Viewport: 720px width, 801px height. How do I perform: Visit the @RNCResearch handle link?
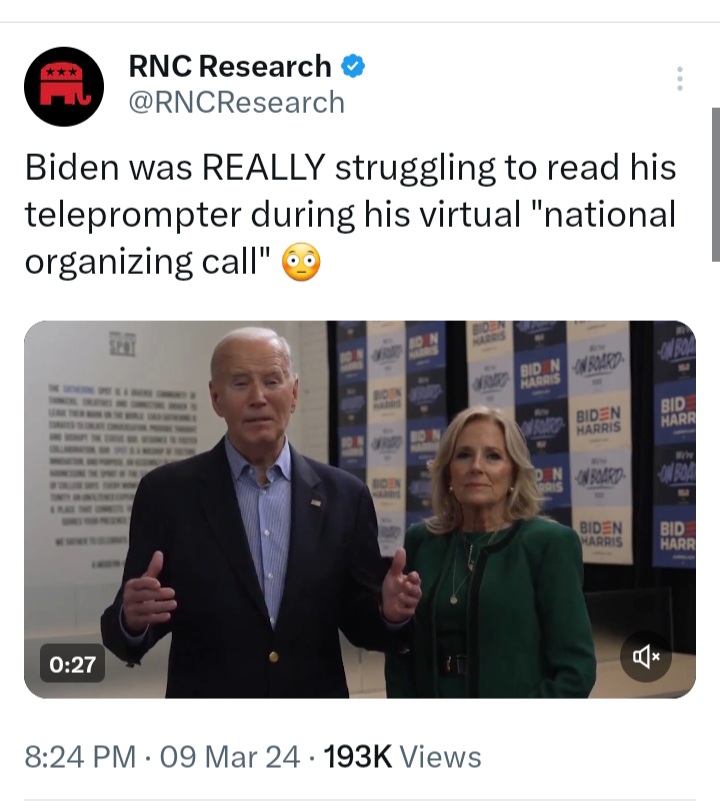coord(237,102)
